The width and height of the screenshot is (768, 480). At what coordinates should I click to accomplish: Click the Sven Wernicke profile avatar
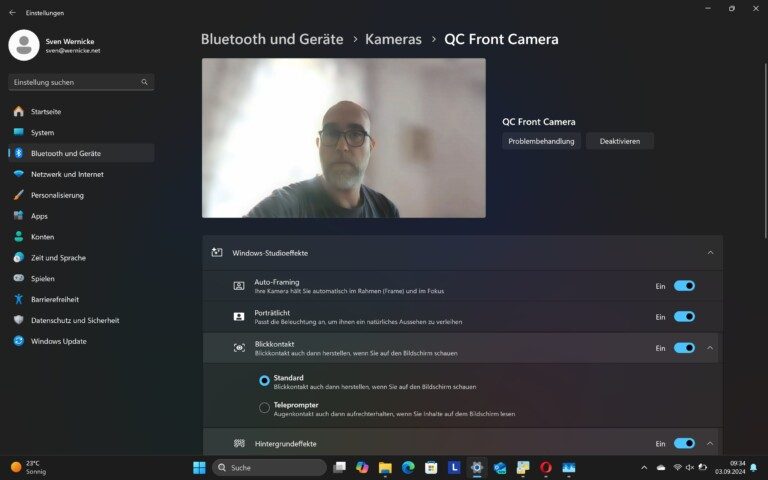pyautogui.click(x=24, y=45)
